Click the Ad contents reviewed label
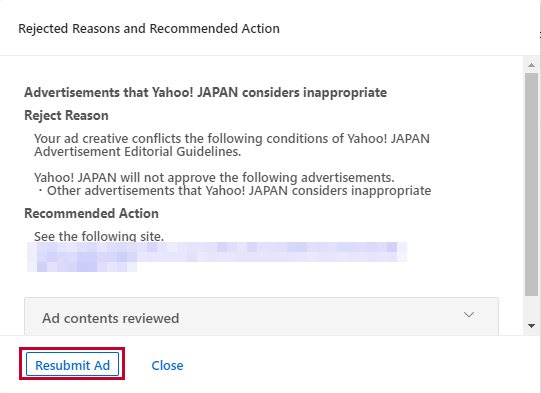The width and height of the screenshot is (541, 393). pos(110,318)
